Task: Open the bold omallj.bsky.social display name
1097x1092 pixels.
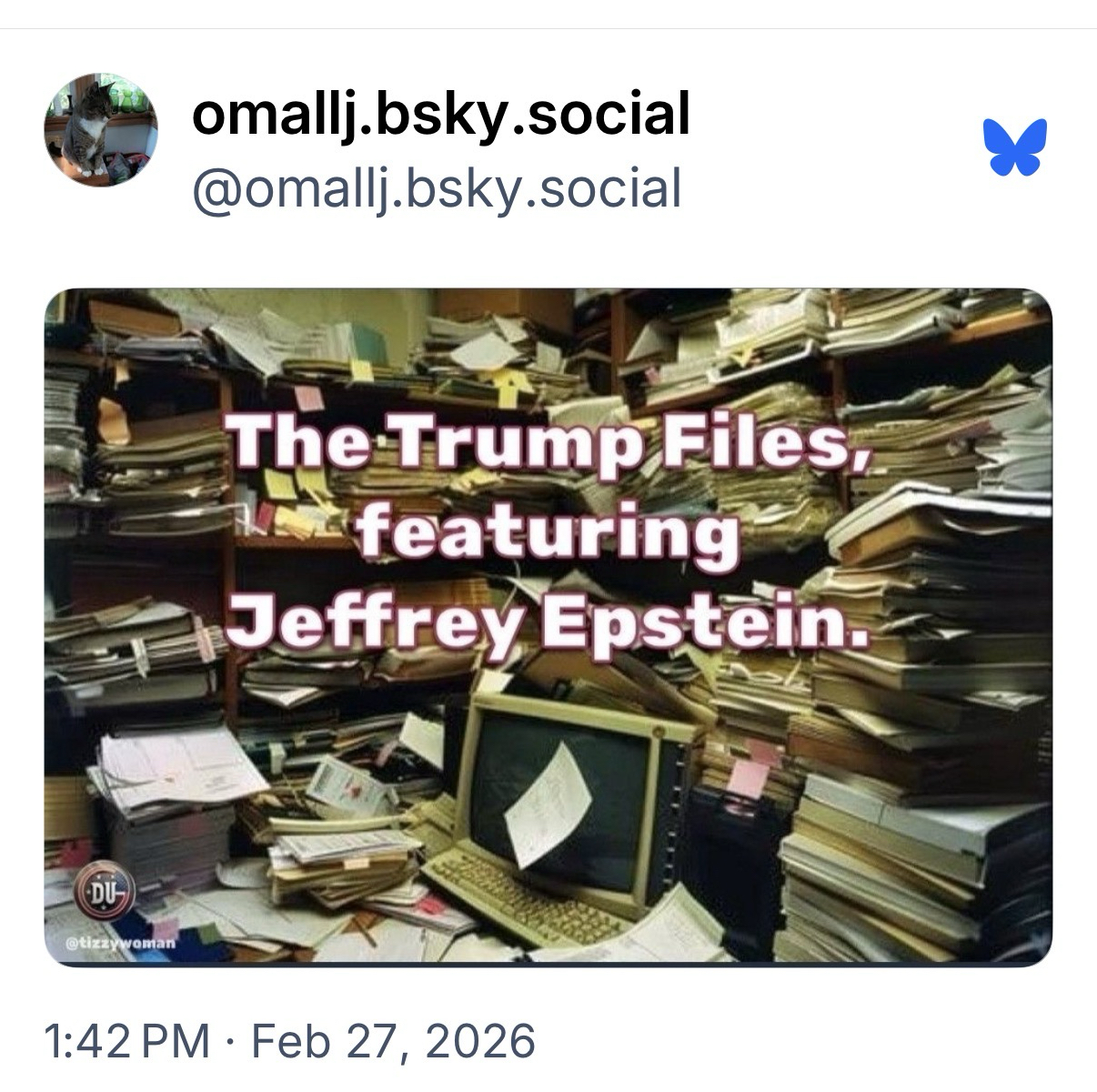Action: point(440,115)
